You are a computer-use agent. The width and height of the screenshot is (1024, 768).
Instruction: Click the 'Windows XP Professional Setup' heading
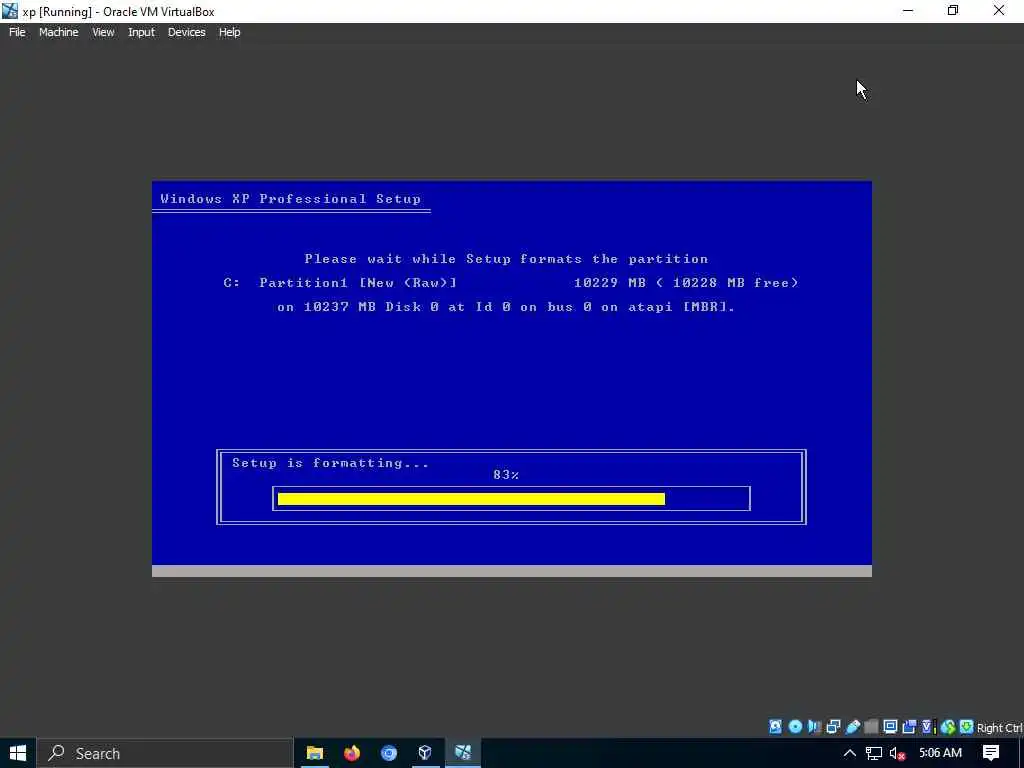(x=291, y=199)
